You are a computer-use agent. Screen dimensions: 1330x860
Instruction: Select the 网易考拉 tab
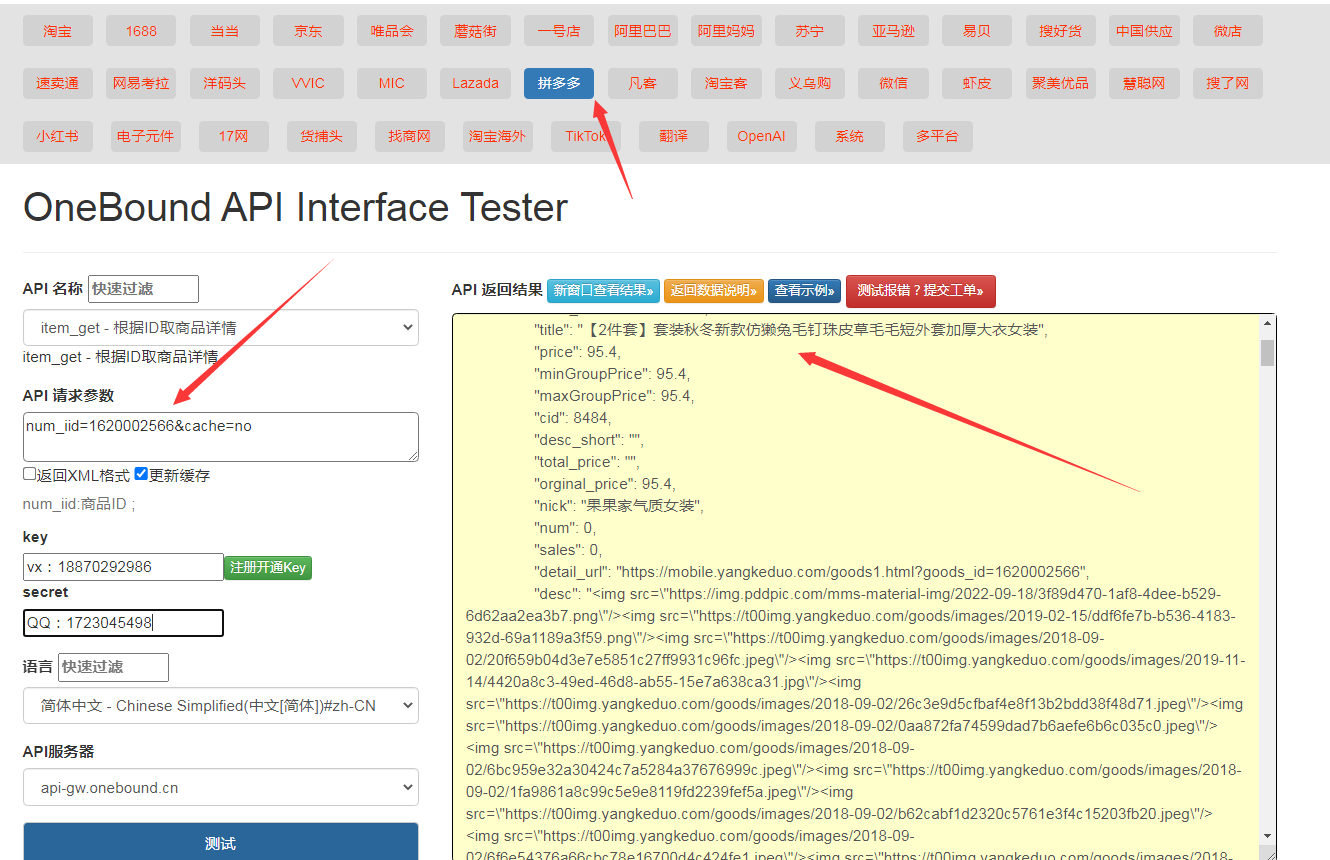(x=141, y=83)
